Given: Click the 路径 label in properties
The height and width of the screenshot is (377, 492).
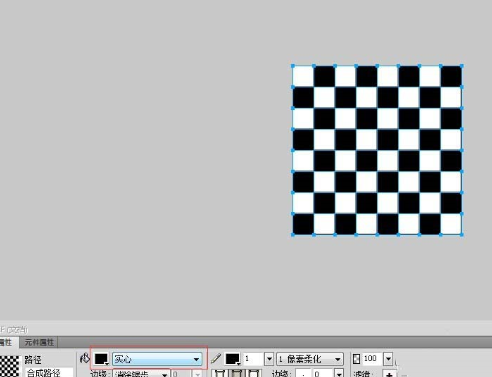Looking at the screenshot, I should 33,360.
